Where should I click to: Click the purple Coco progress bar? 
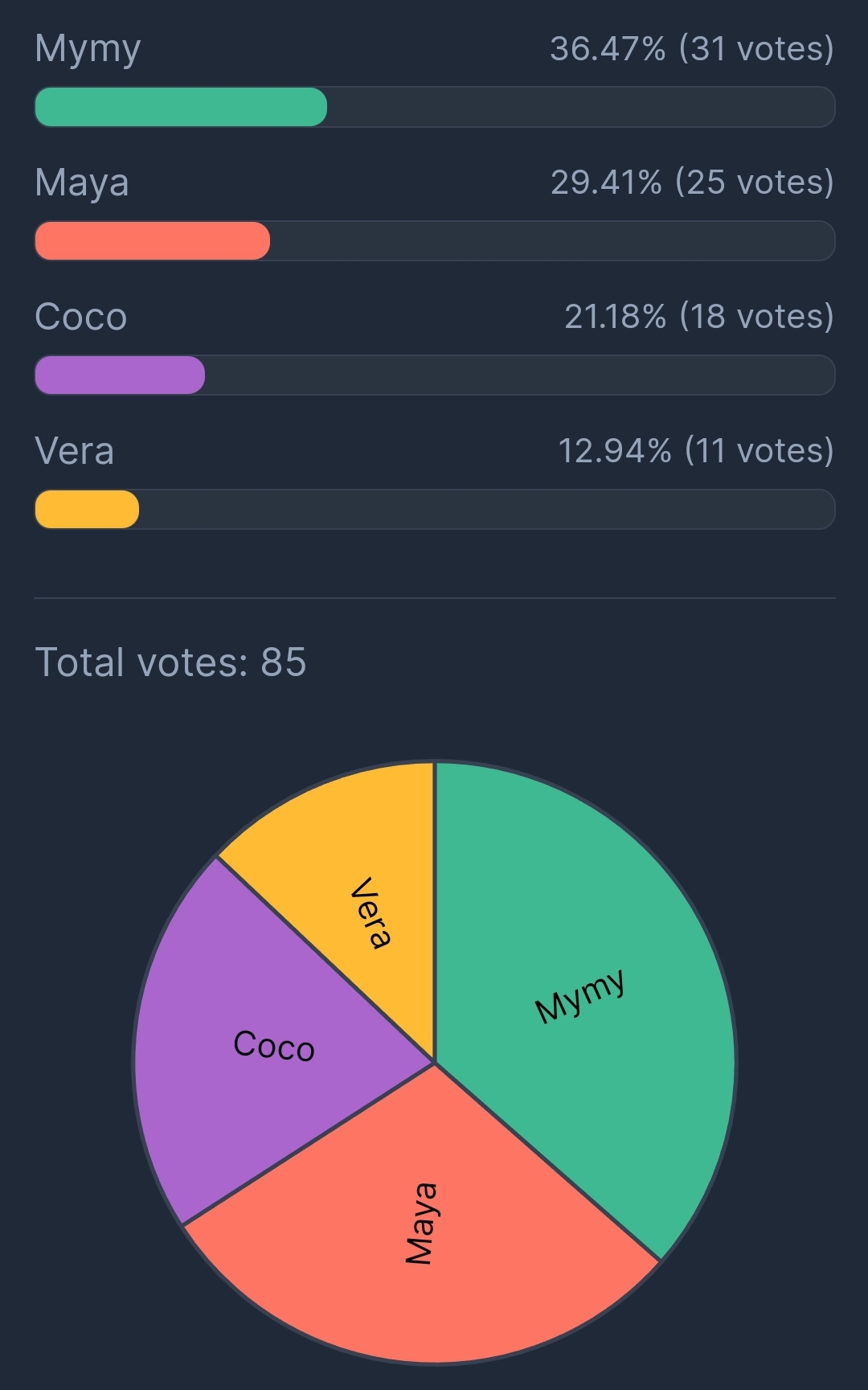click(120, 375)
